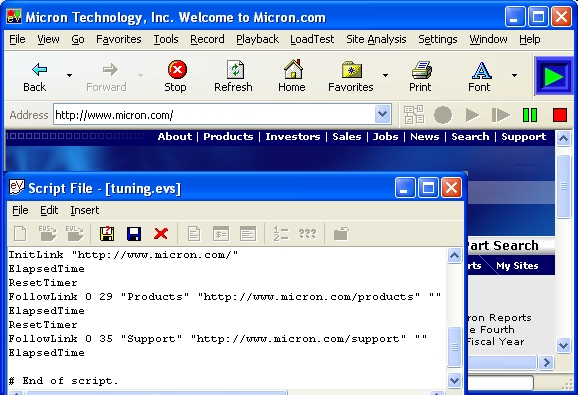578x395 pixels.
Task: Open the Font size dropdown arrow
Action: [514, 76]
